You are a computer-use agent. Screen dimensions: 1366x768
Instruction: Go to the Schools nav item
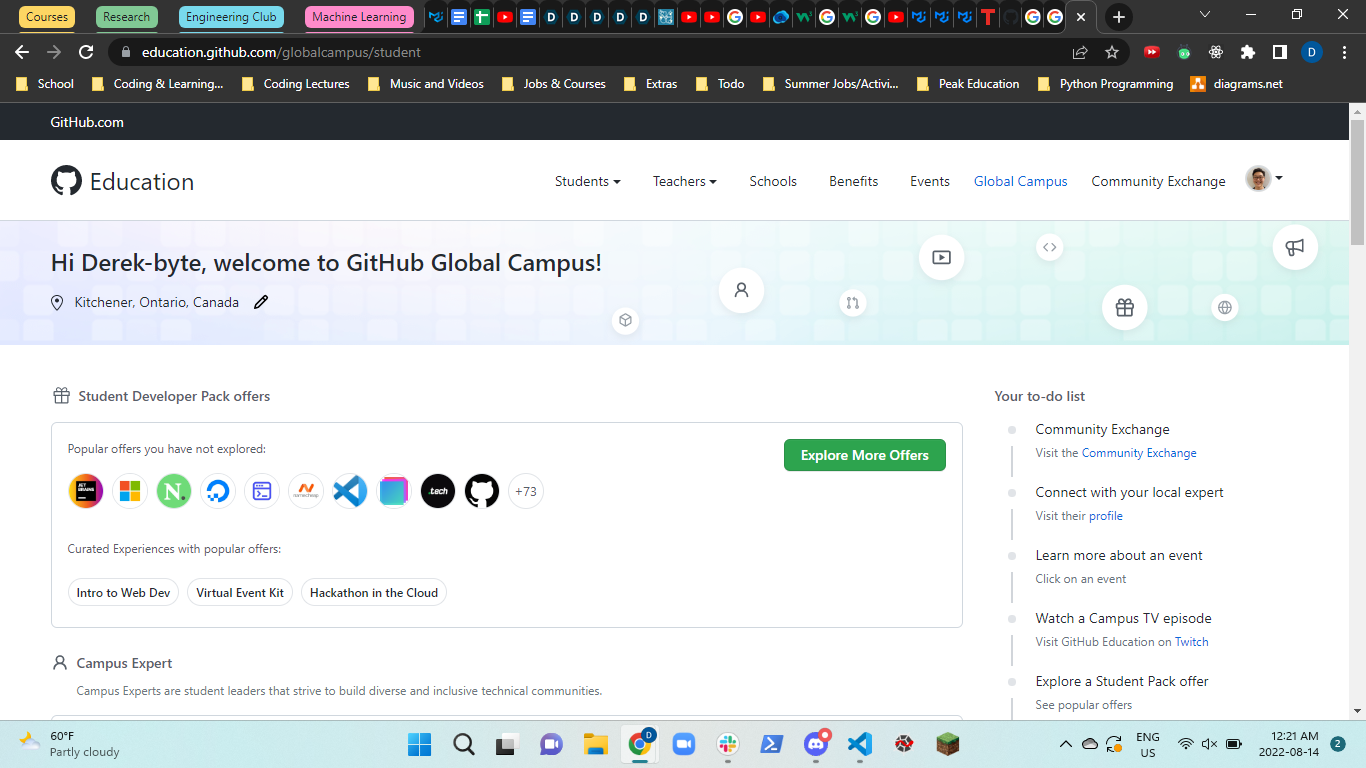point(773,181)
